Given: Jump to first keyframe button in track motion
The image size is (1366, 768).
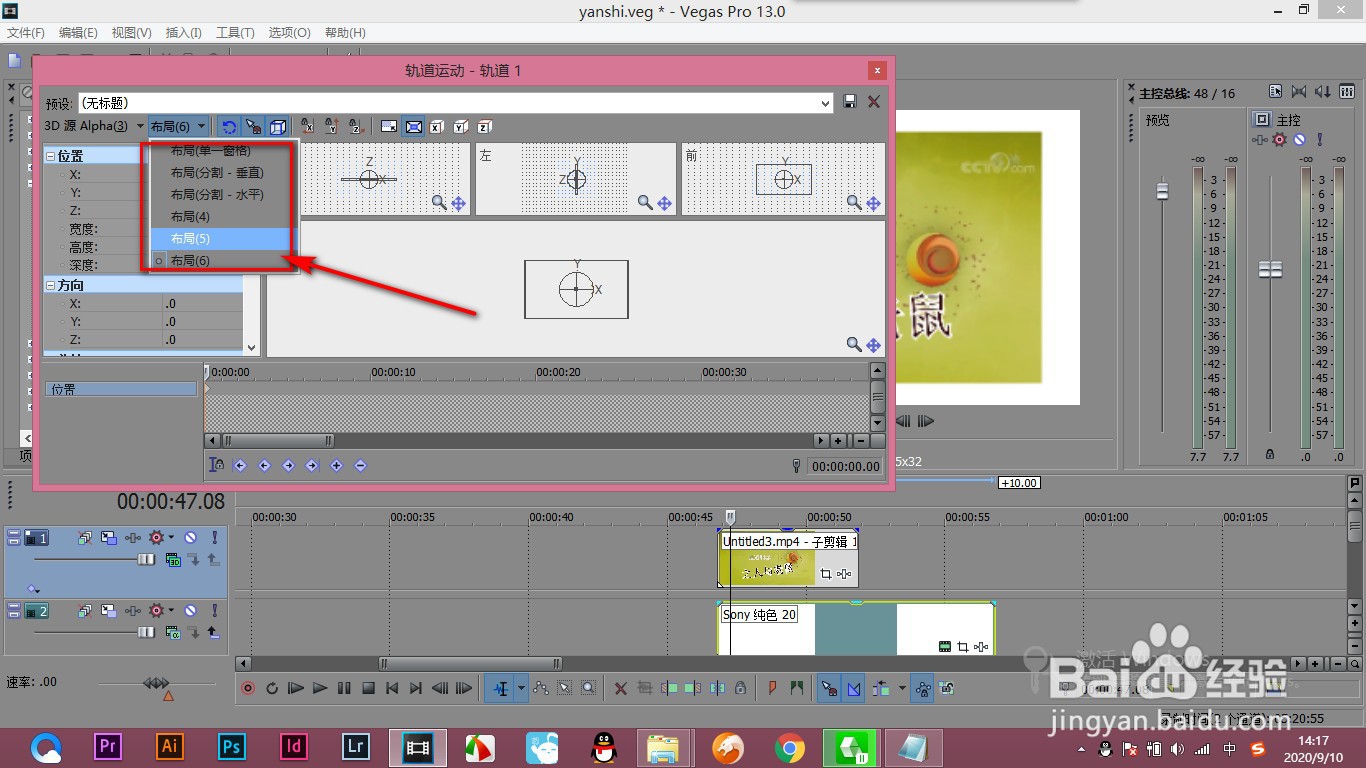Looking at the screenshot, I should 240,465.
